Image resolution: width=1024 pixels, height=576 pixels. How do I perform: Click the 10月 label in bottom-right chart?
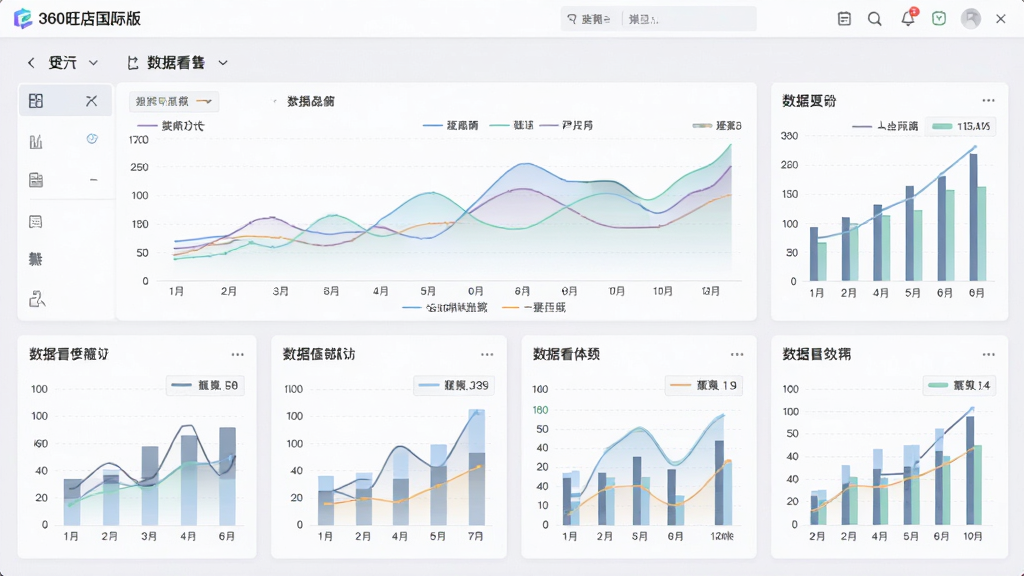click(972, 536)
